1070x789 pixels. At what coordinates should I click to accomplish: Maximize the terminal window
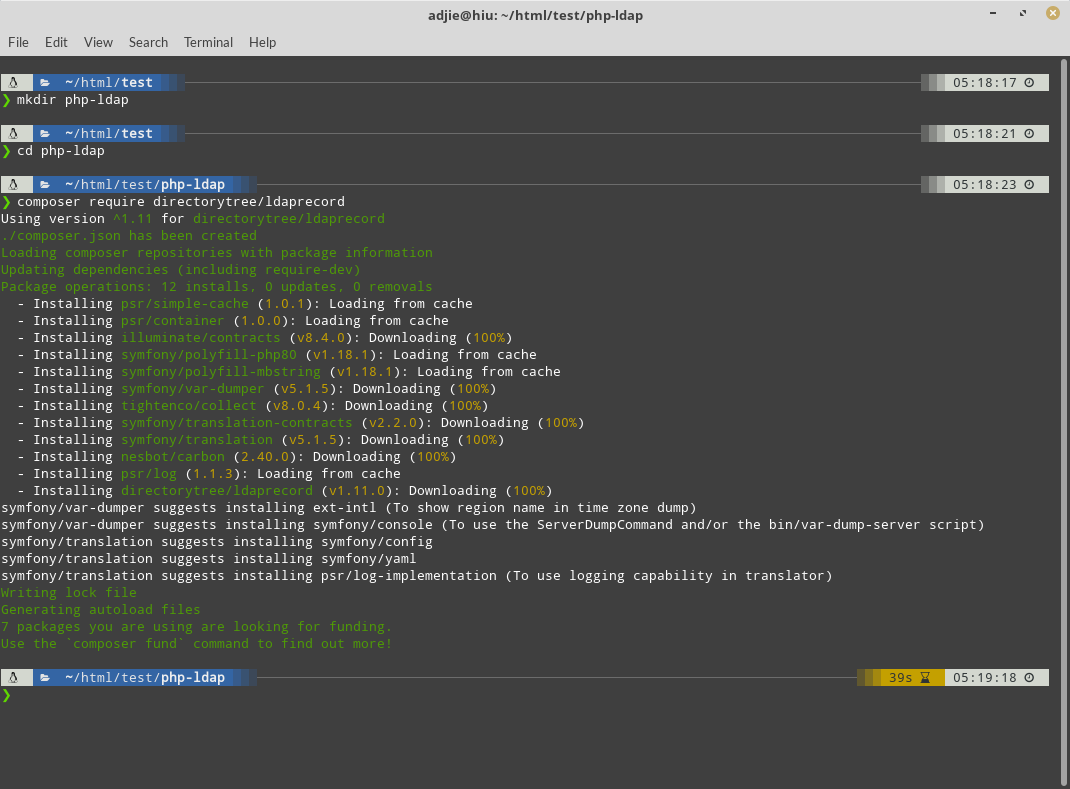1023,14
